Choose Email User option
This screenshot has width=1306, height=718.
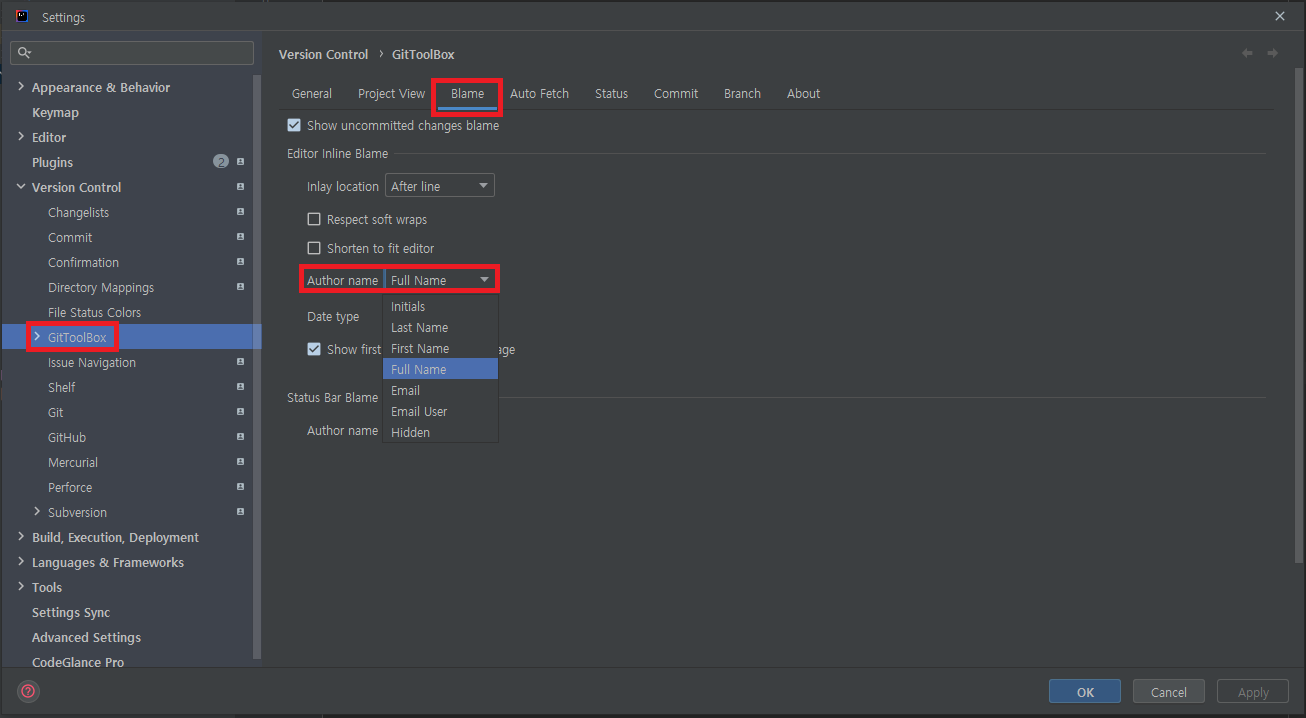[440, 412]
